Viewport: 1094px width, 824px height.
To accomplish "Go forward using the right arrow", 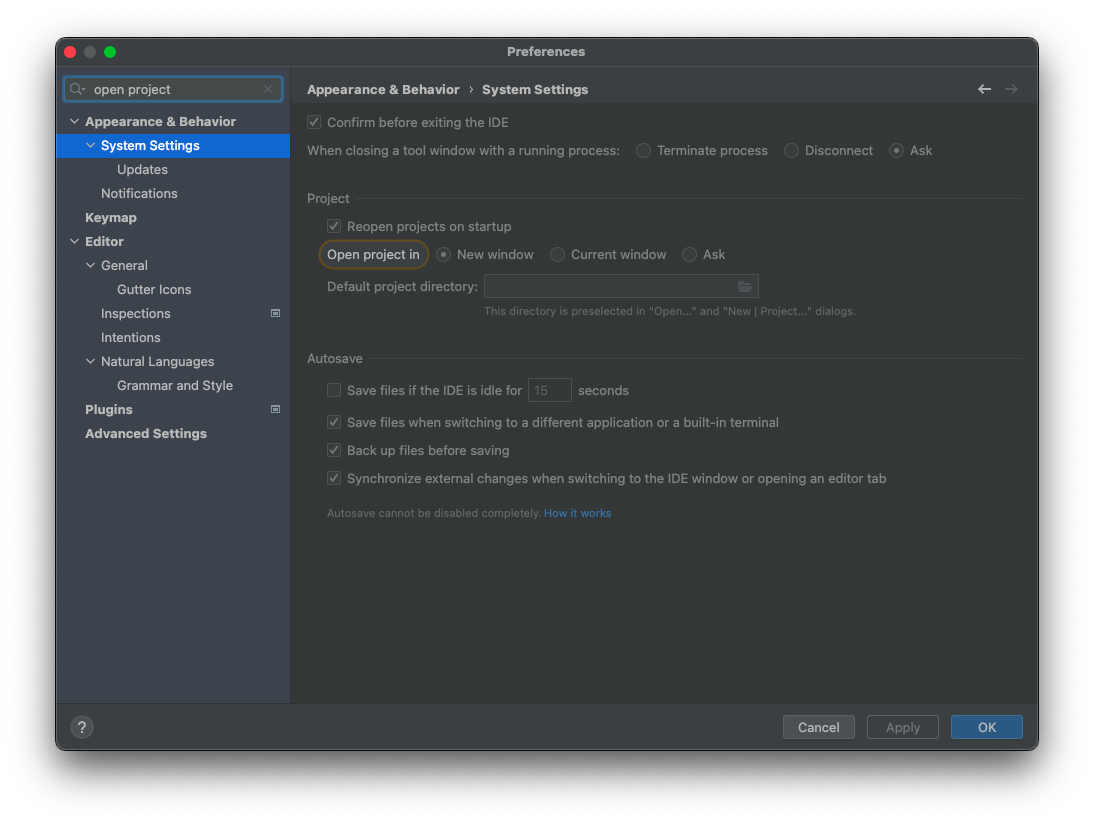I will pyautogui.click(x=1011, y=89).
